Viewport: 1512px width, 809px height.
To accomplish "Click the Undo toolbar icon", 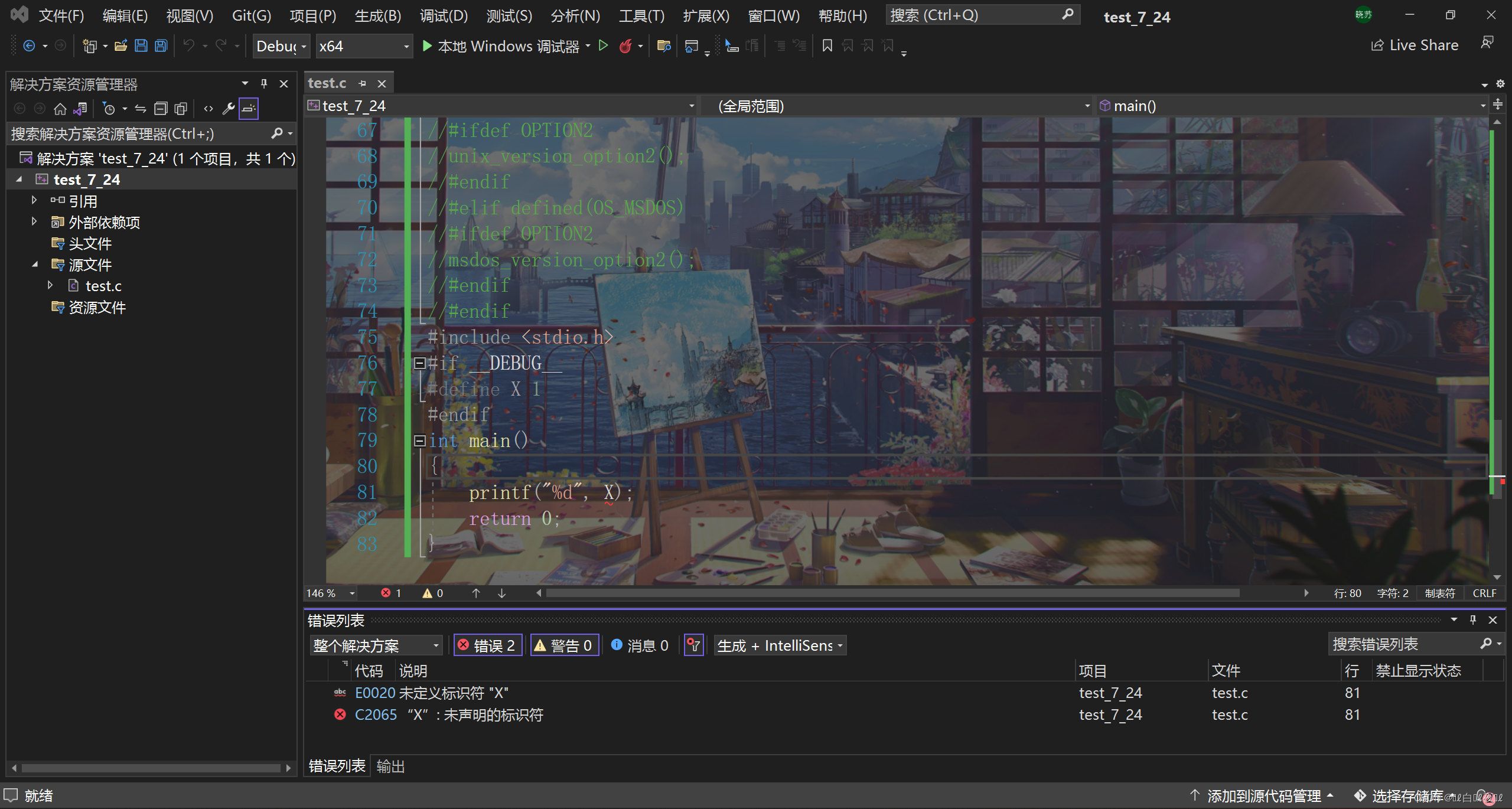I will click(189, 45).
